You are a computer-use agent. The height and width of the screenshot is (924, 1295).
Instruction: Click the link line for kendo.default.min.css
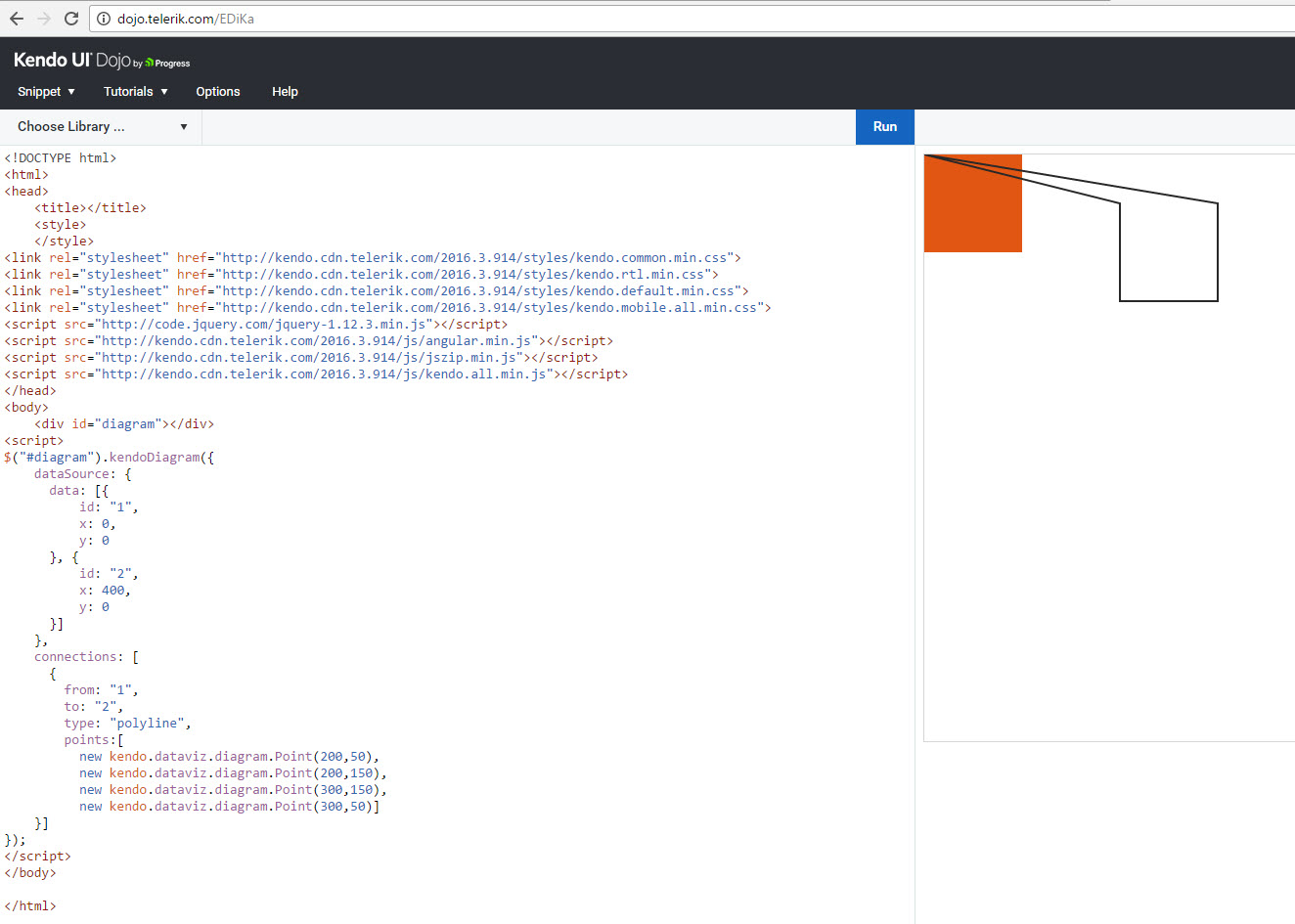[x=377, y=291]
